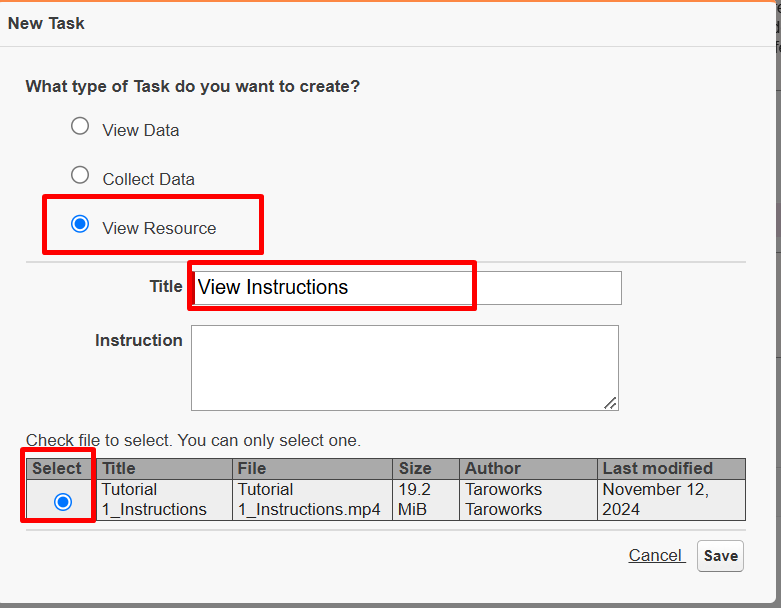Click the November 12, 2024 date cell
The height and width of the screenshot is (608, 781).
tap(655, 499)
